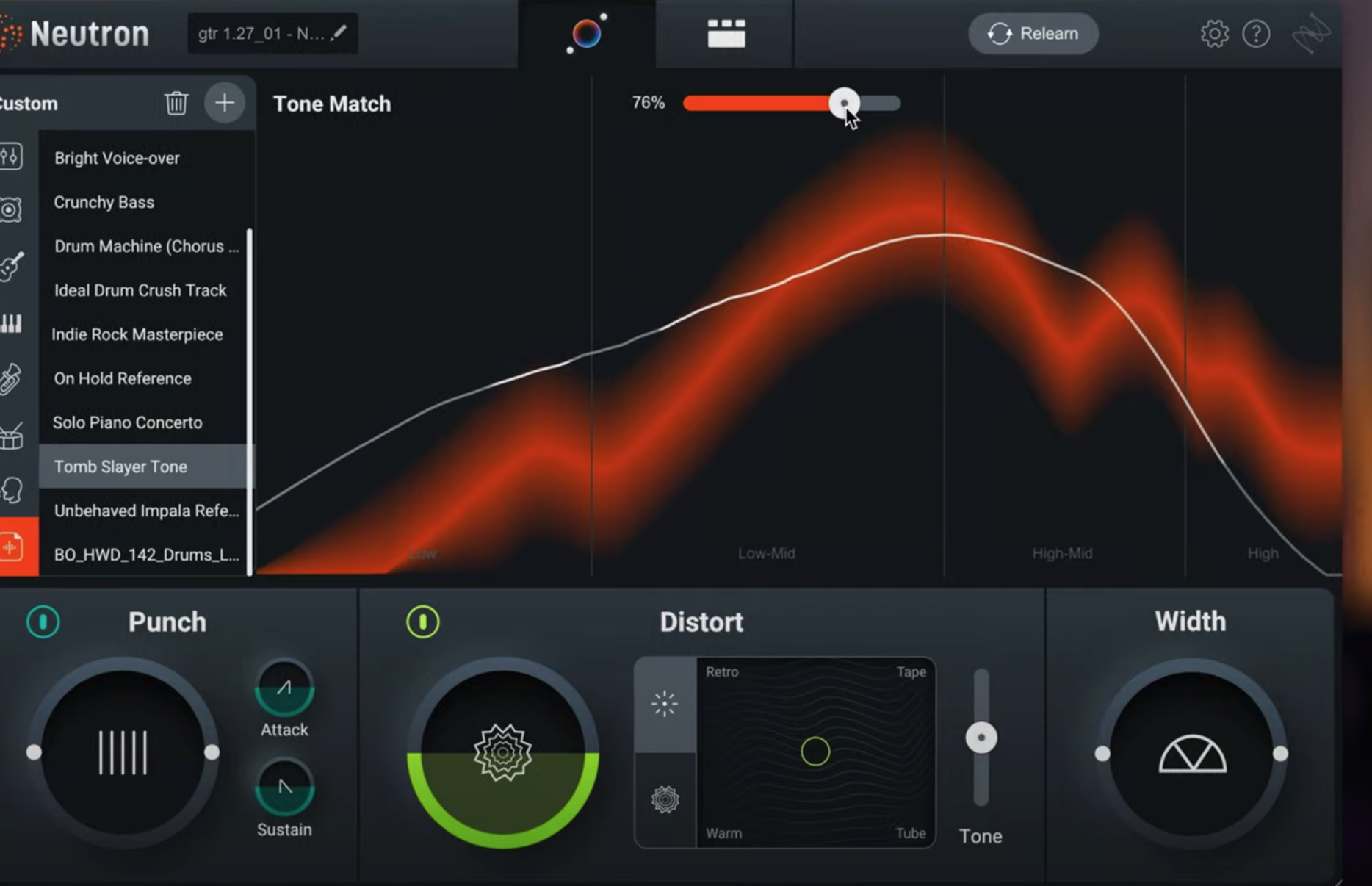This screenshot has width=1372, height=886.
Task: Click the Custom list header
Action: 29,104
